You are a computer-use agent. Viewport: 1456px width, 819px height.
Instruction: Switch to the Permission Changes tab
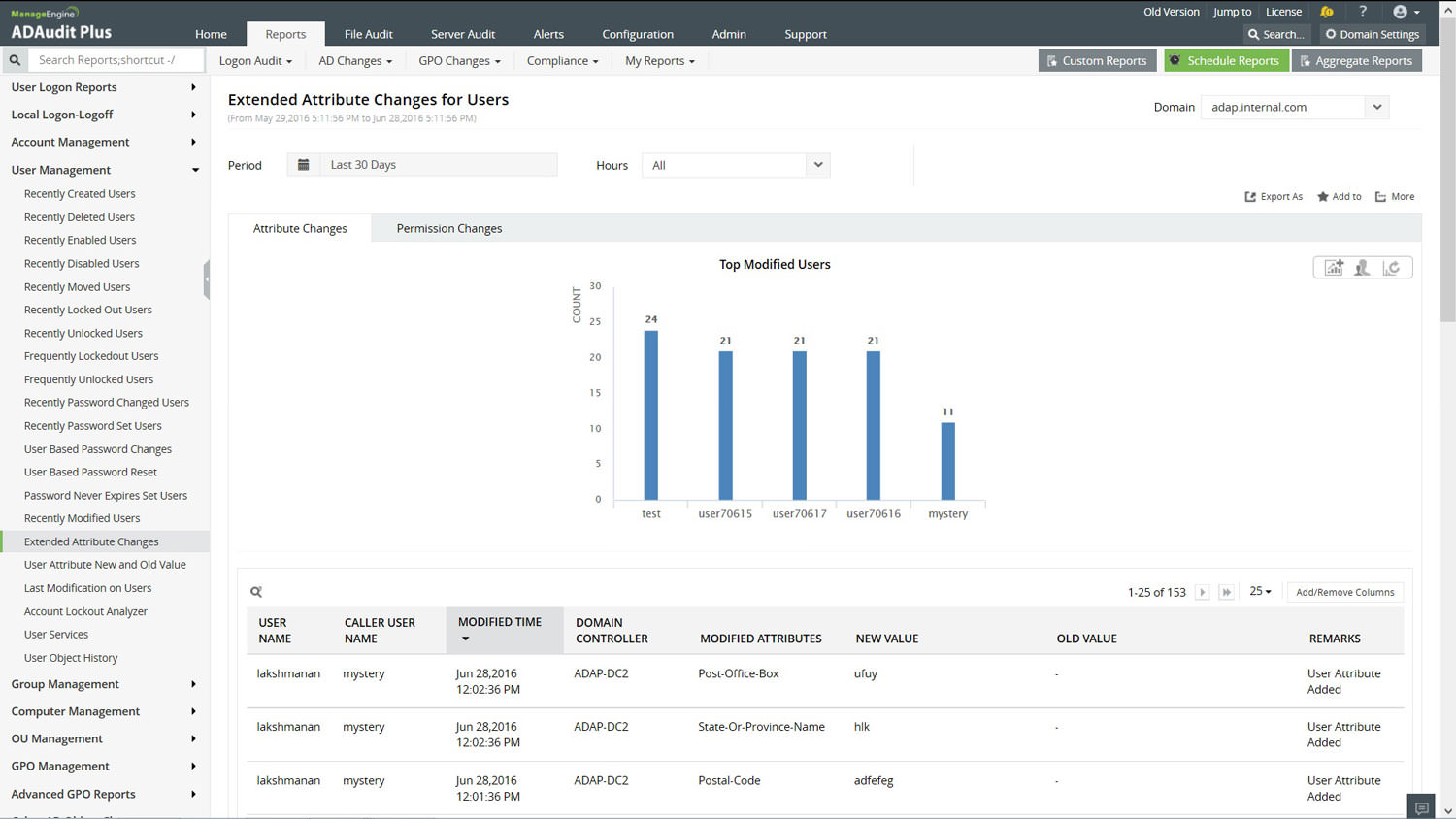(x=449, y=229)
